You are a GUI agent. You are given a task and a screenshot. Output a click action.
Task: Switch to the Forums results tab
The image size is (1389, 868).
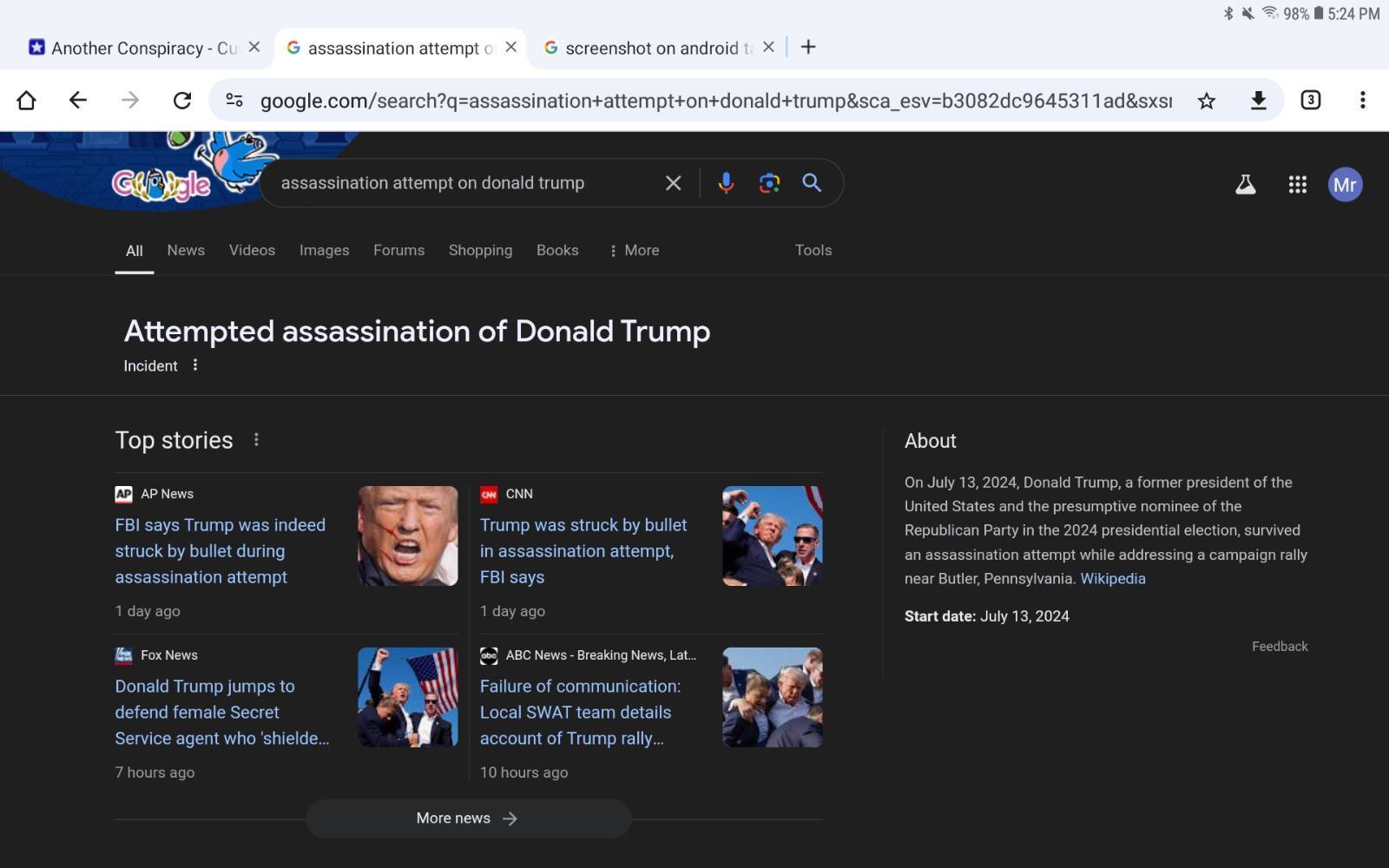[399, 250]
